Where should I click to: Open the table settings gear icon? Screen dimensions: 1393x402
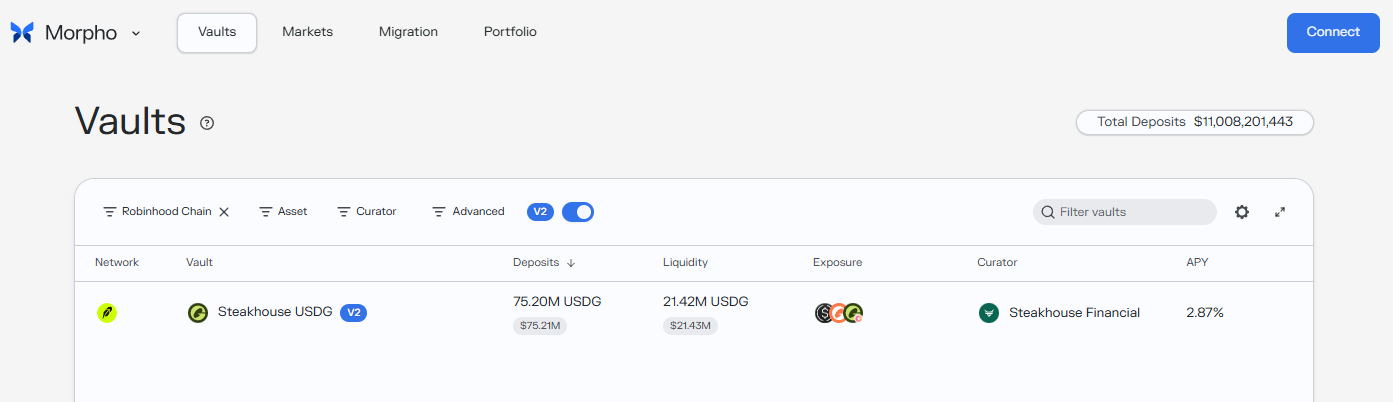click(1242, 212)
